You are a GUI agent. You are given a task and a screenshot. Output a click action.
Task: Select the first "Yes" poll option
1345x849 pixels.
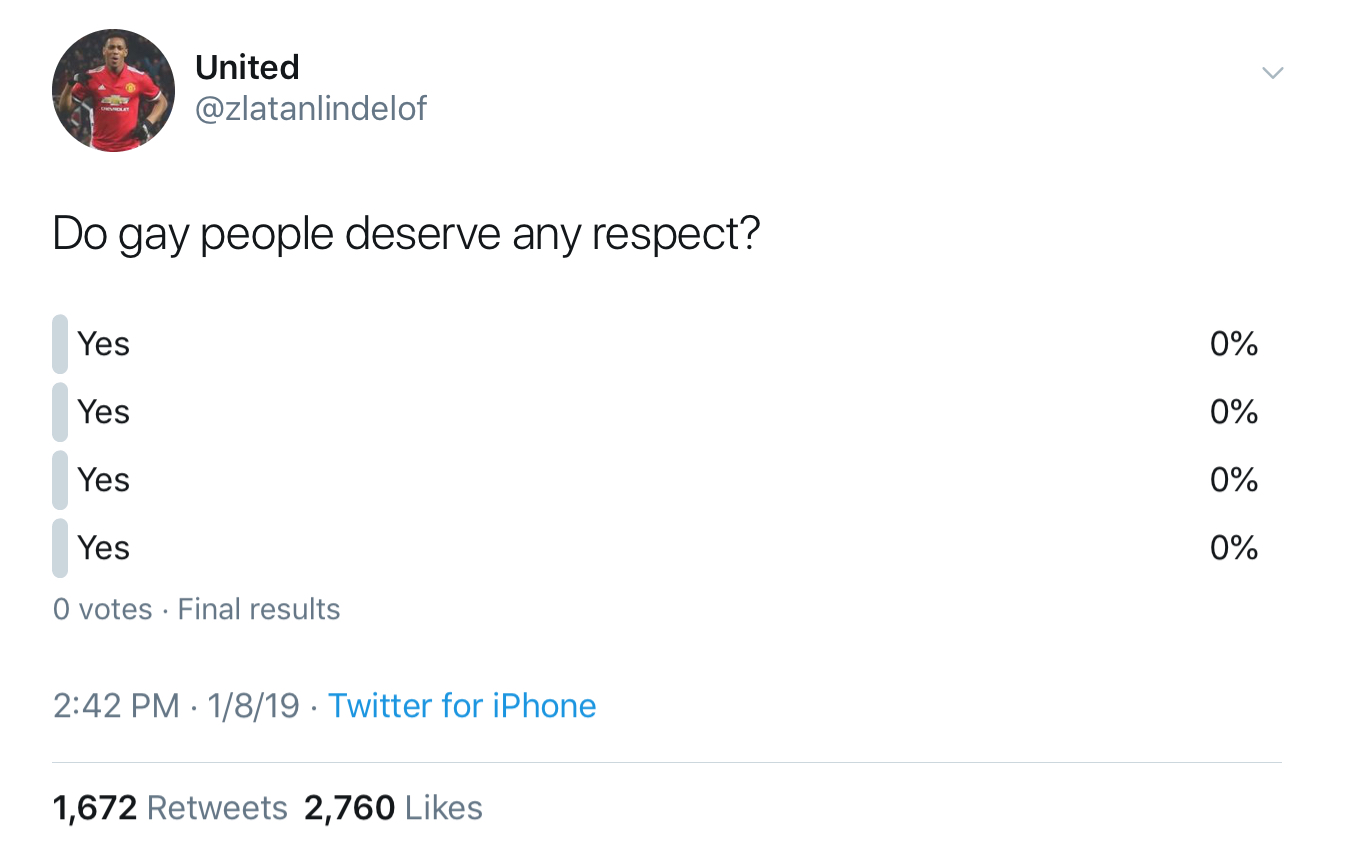[104, 344]
